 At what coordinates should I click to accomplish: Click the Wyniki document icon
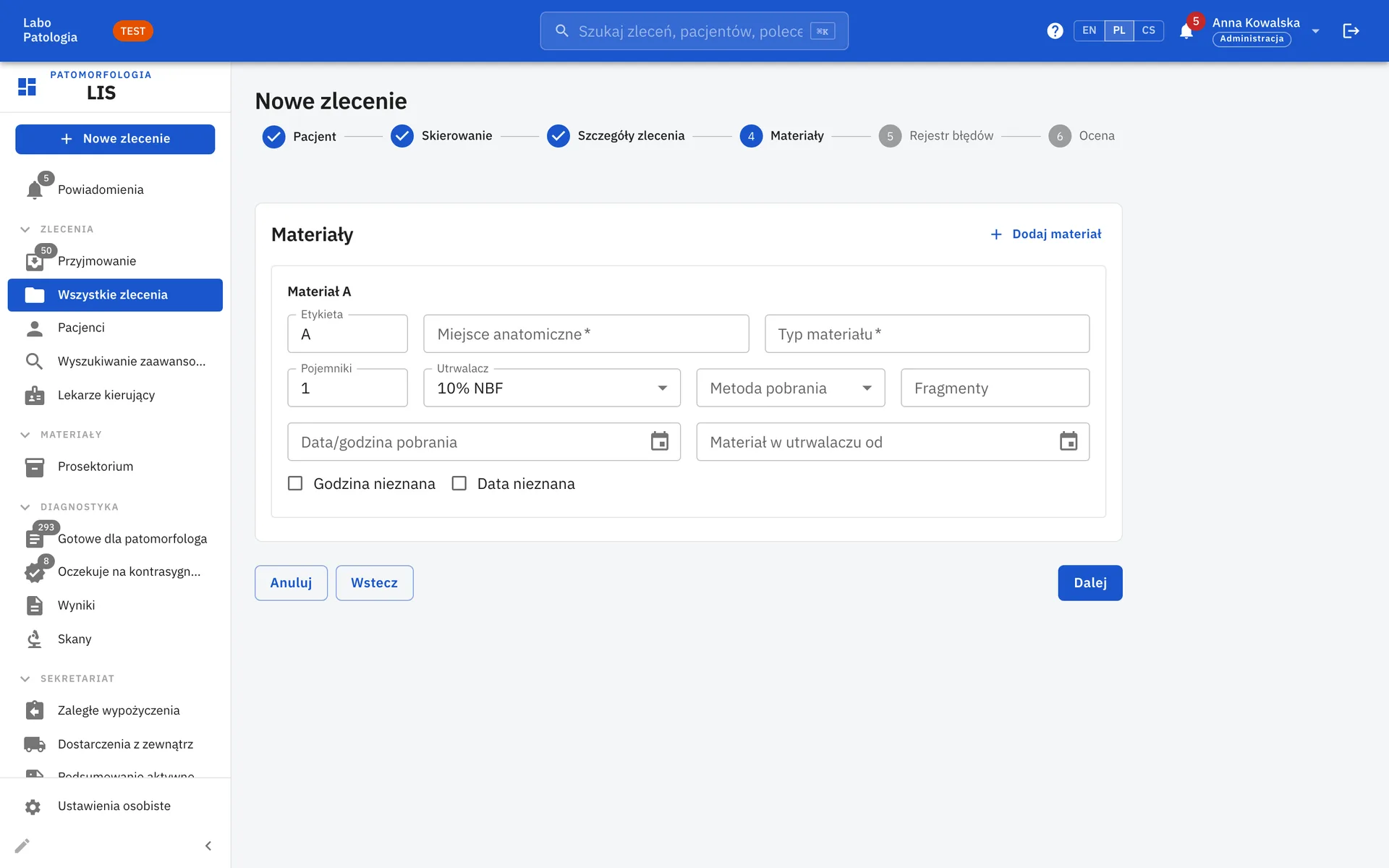(34, 605)
